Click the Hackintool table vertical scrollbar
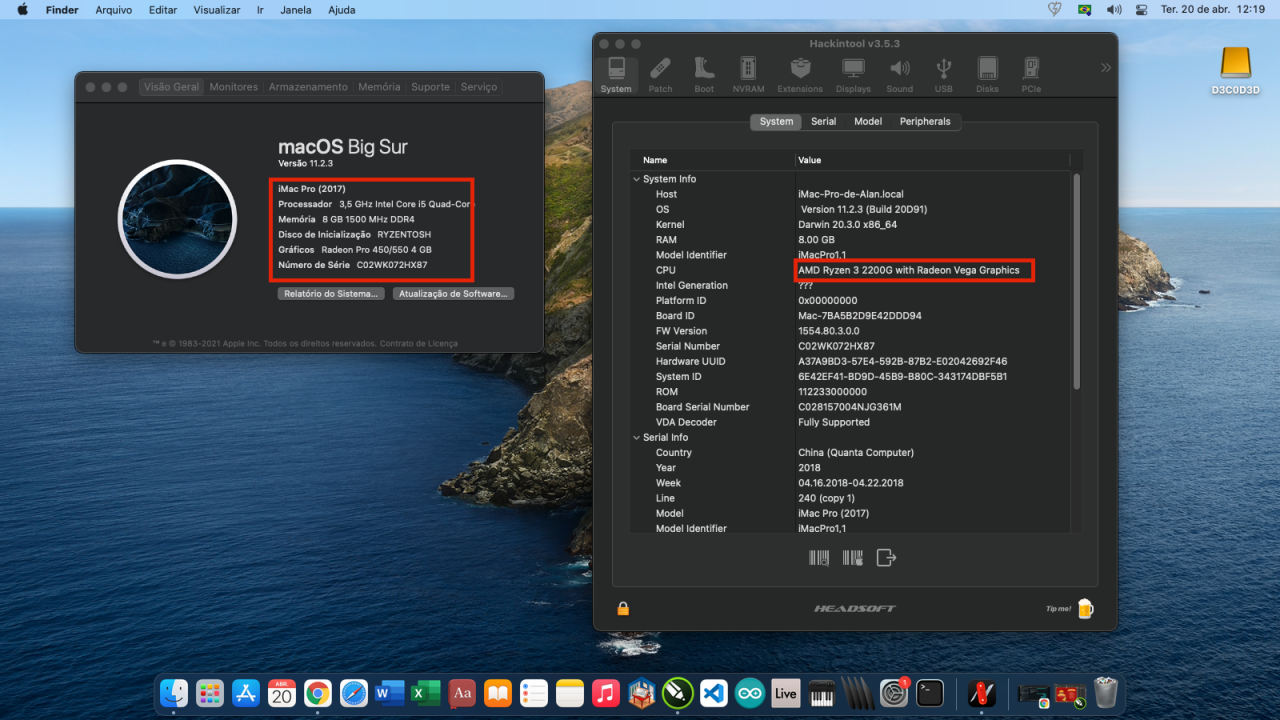 tap(1076, 280)
